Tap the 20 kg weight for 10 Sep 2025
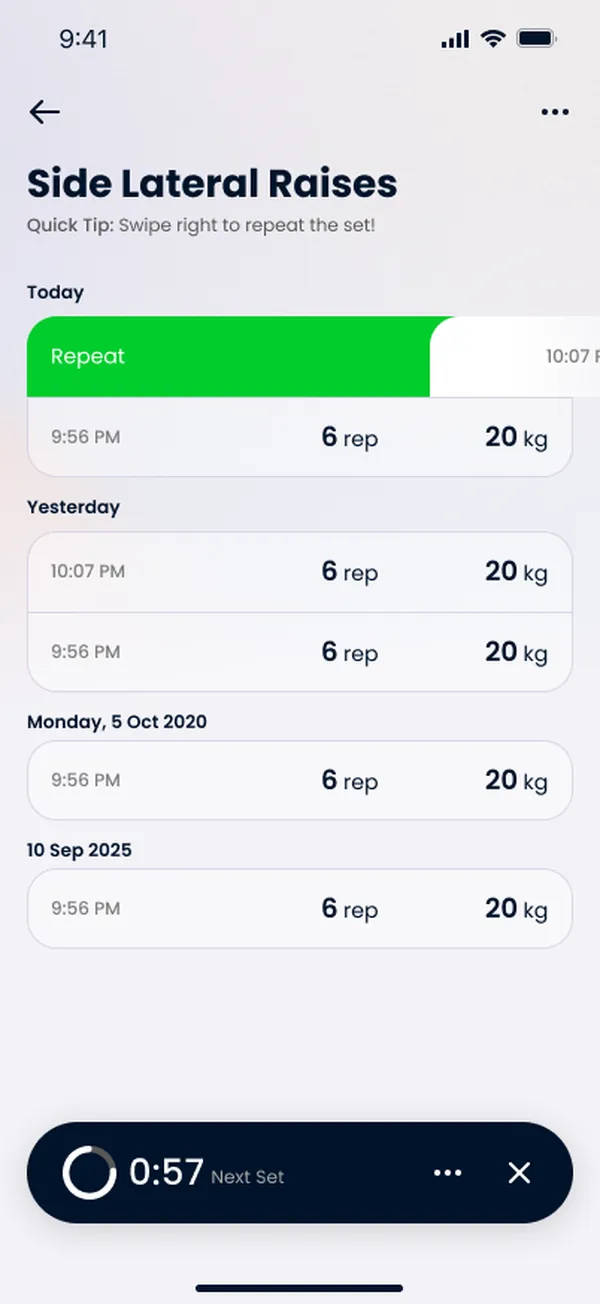Viewport: 600px width, 1304px height. pyautogui.click(x=517, y=909)
